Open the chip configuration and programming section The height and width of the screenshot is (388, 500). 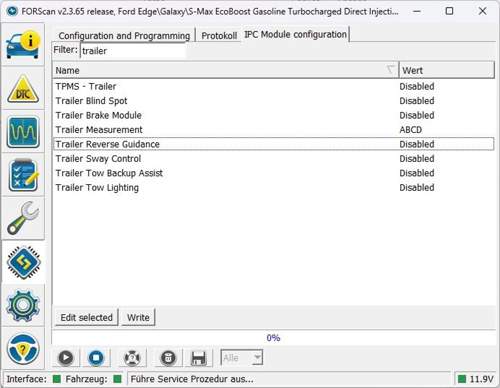coord(23,262)
